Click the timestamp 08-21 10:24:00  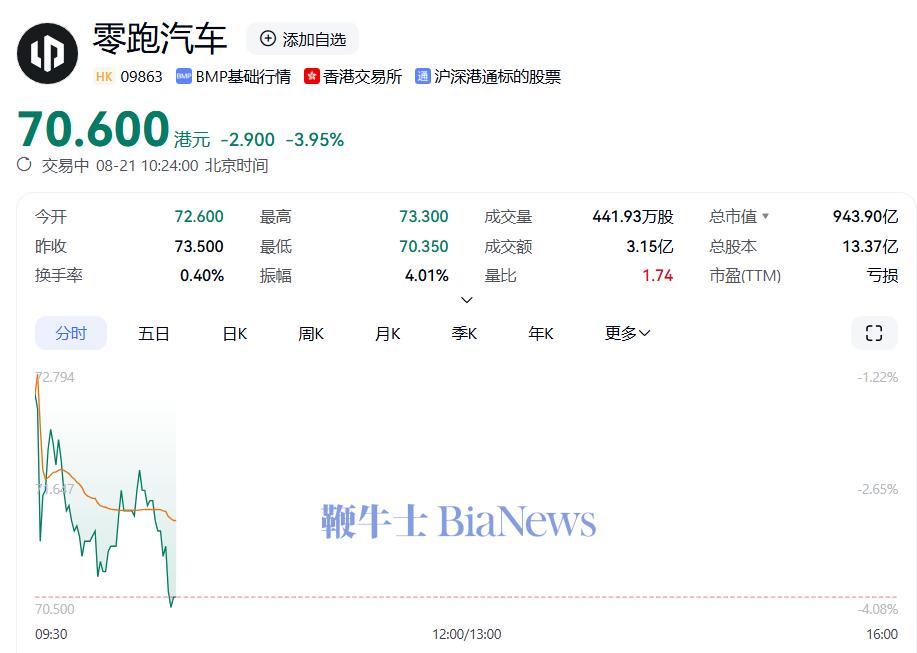pyautogui.click(x=147, y=165)
